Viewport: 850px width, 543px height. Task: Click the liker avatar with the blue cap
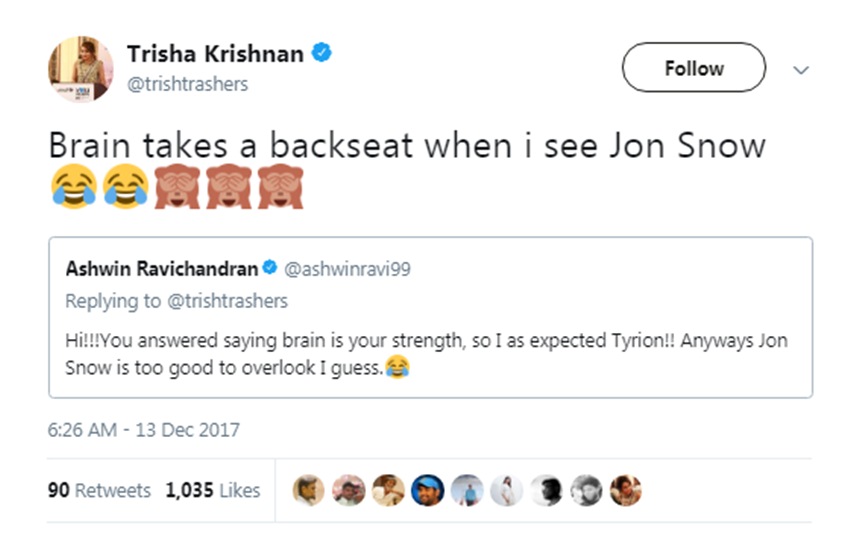(x=427, y=490)
